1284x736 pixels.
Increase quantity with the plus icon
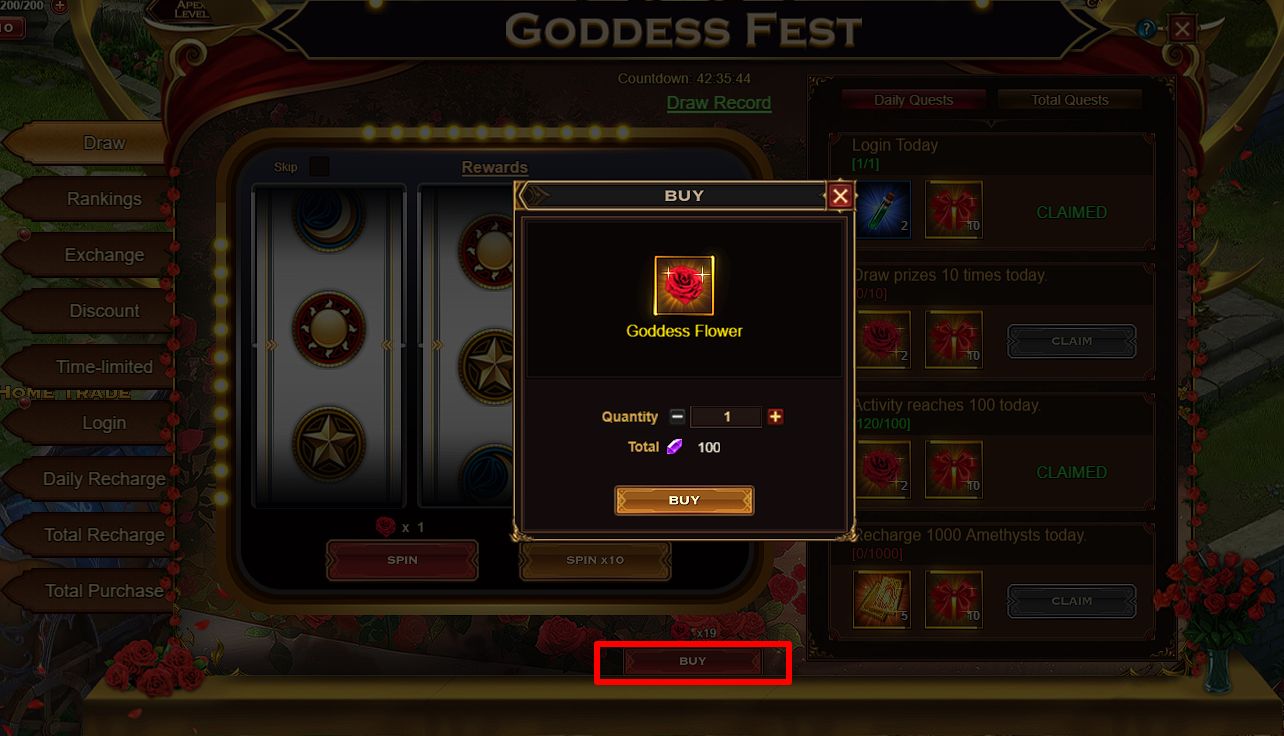click(775, 417)
